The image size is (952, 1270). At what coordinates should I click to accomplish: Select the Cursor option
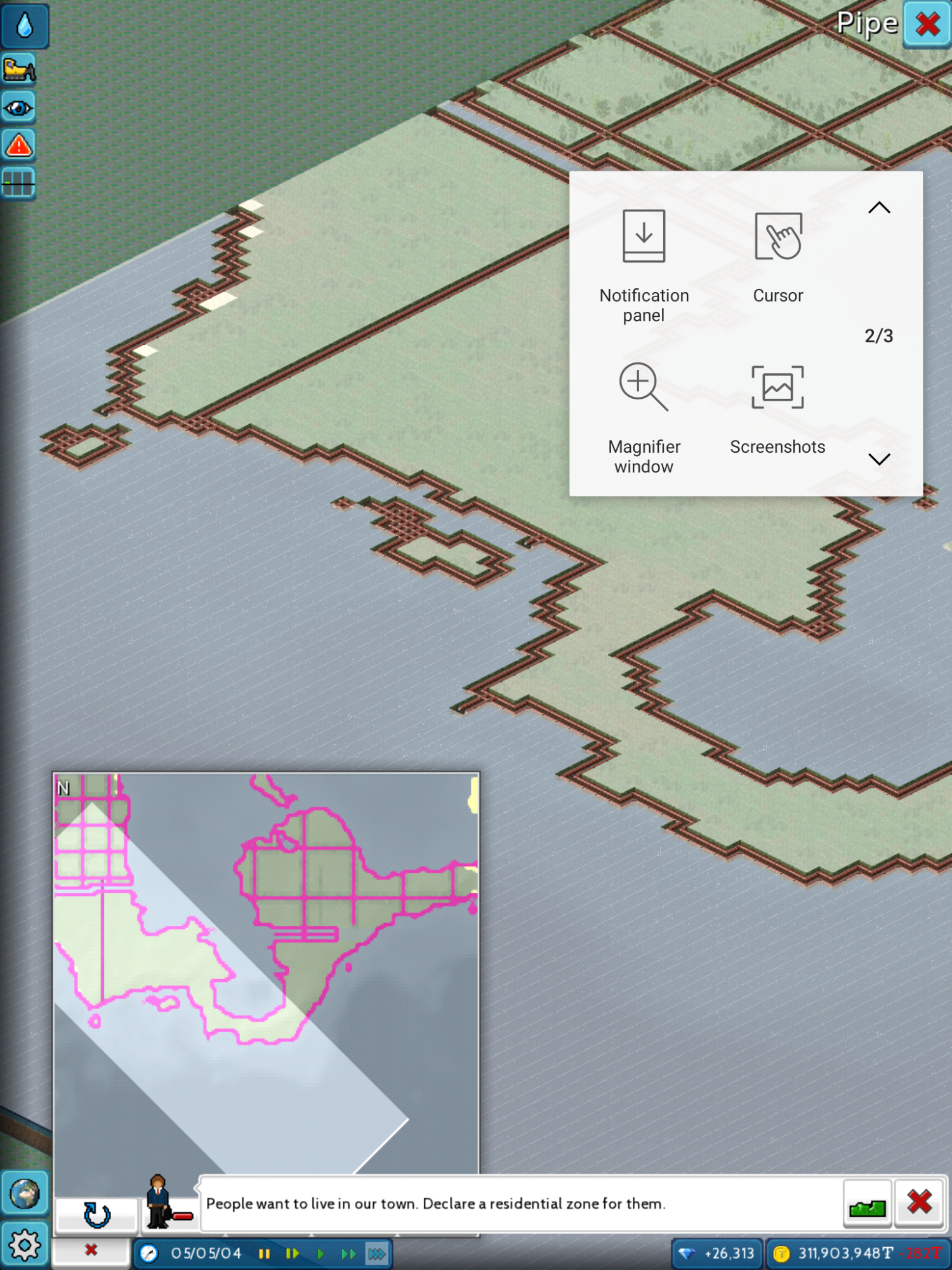click(x=778, y=257)
